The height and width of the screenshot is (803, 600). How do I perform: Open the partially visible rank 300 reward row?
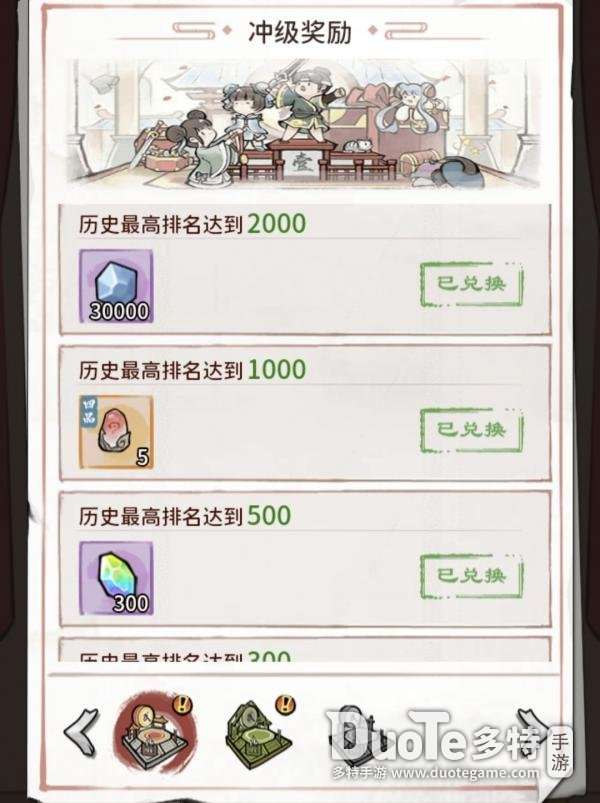pos(305,649)
